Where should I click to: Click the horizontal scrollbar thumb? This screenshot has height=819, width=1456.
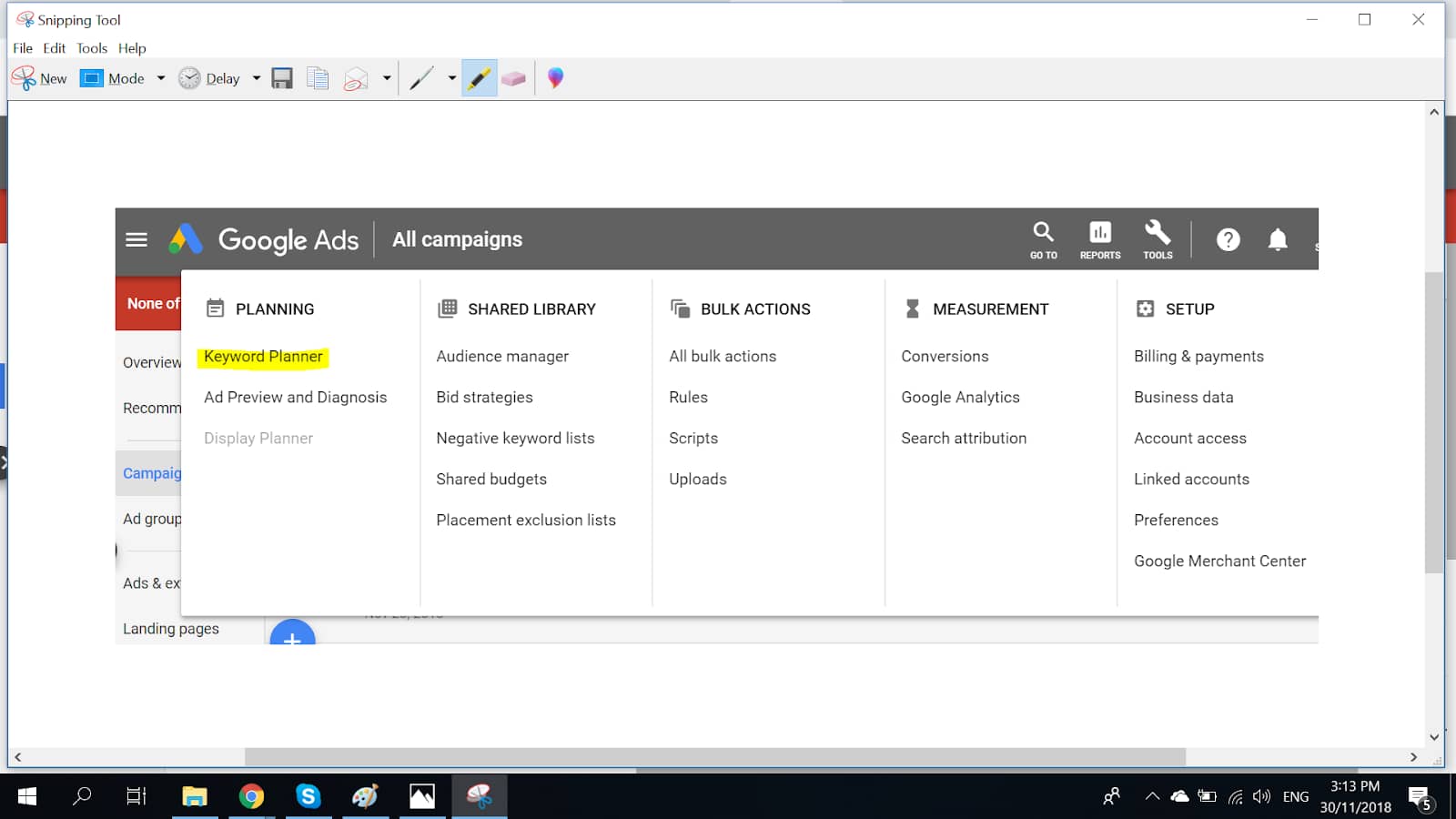[x=715, y=757]
